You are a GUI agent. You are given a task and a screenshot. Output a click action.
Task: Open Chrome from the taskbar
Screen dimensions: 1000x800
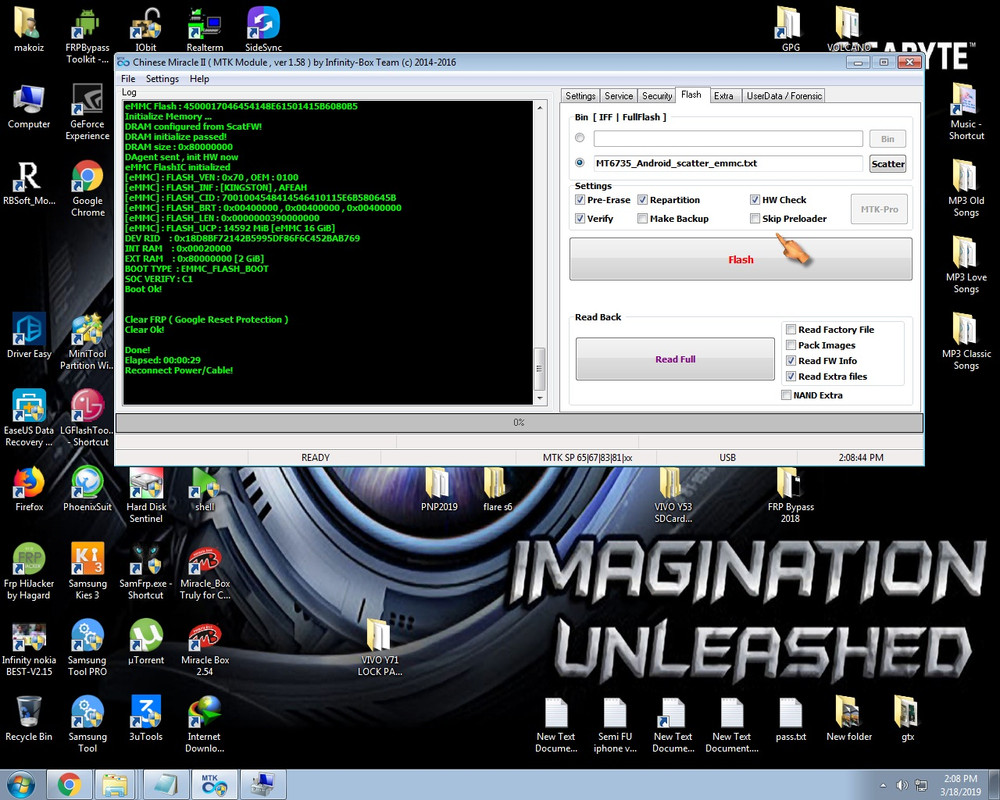click(70, 784)
